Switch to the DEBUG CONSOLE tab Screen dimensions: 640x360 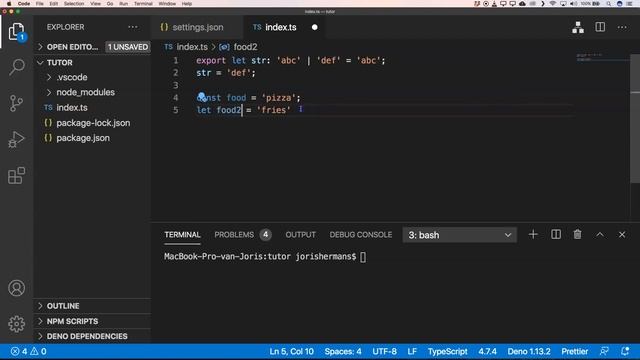point(361,235)
